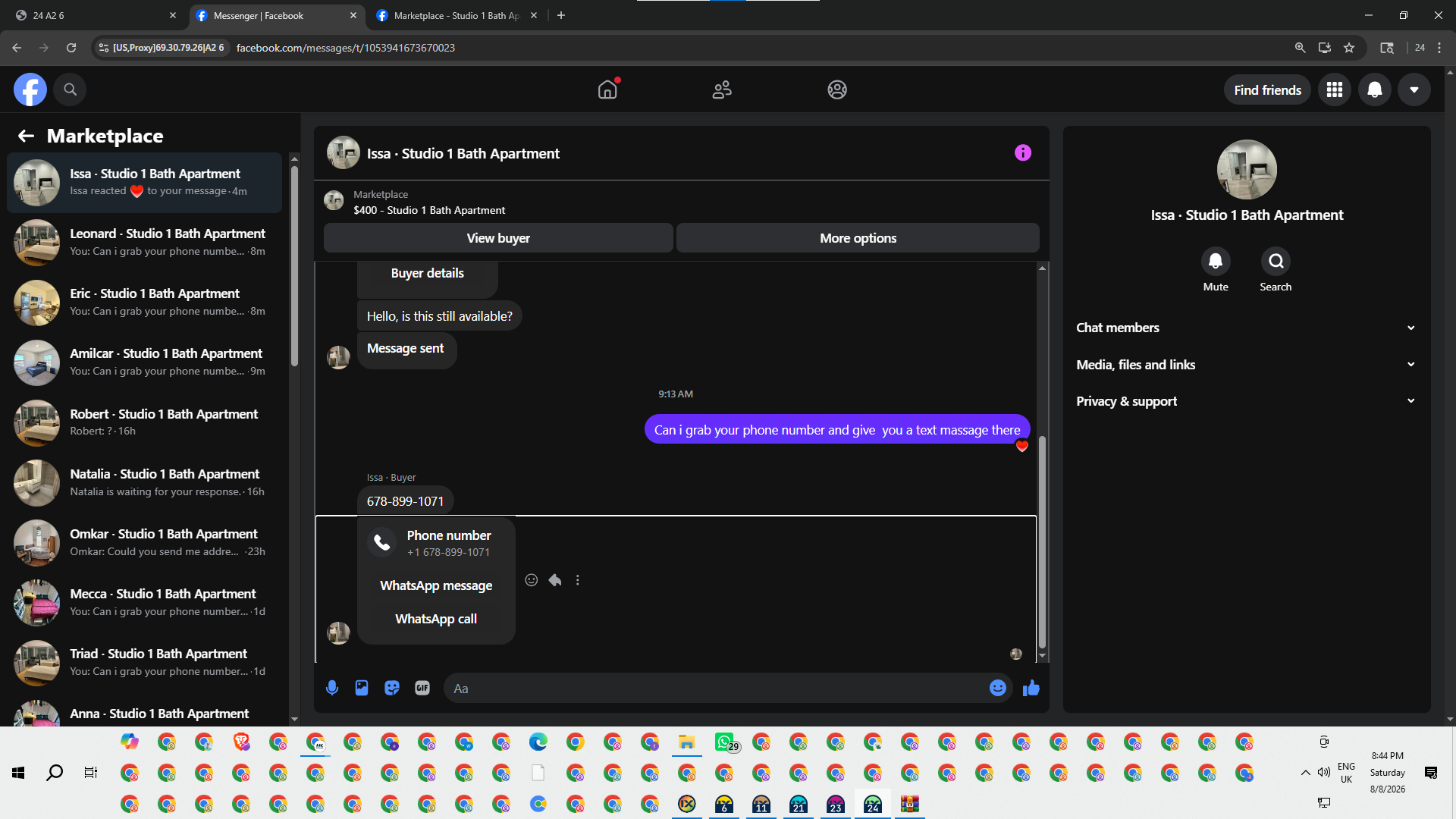Reply to the phone number message

coord(555,580)
